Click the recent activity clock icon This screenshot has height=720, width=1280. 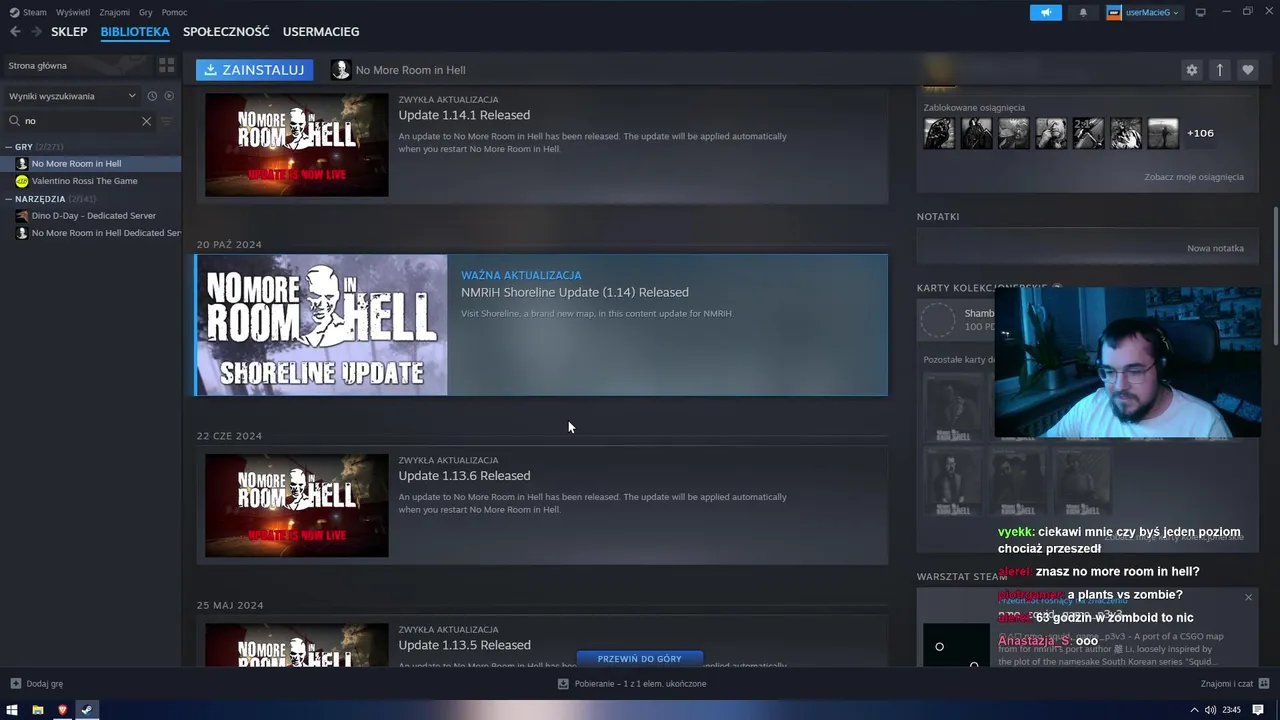pos(152,96)
